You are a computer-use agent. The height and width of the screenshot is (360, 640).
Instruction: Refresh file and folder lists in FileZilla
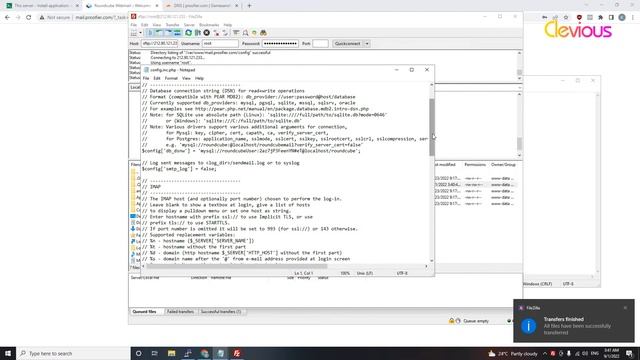coord(189,33)
